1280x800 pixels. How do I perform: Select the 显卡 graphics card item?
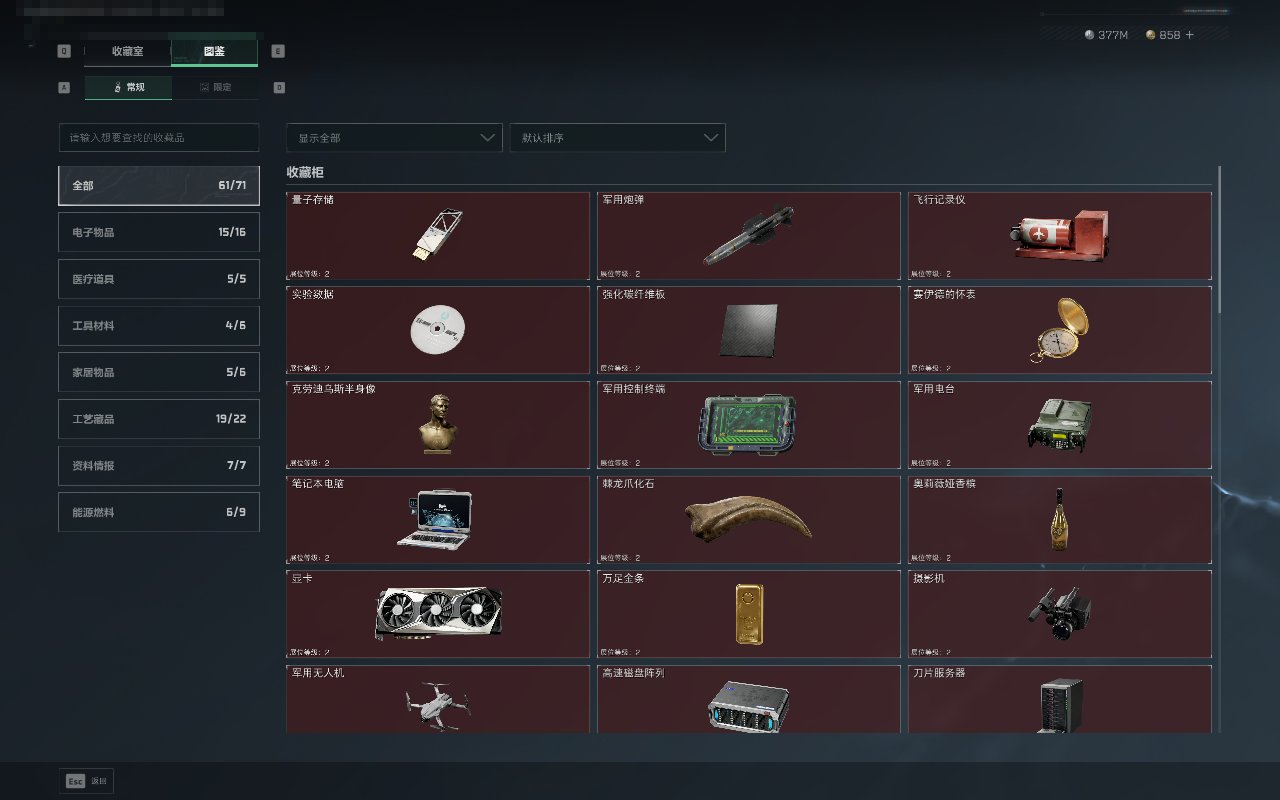click(x=438, y=614)
